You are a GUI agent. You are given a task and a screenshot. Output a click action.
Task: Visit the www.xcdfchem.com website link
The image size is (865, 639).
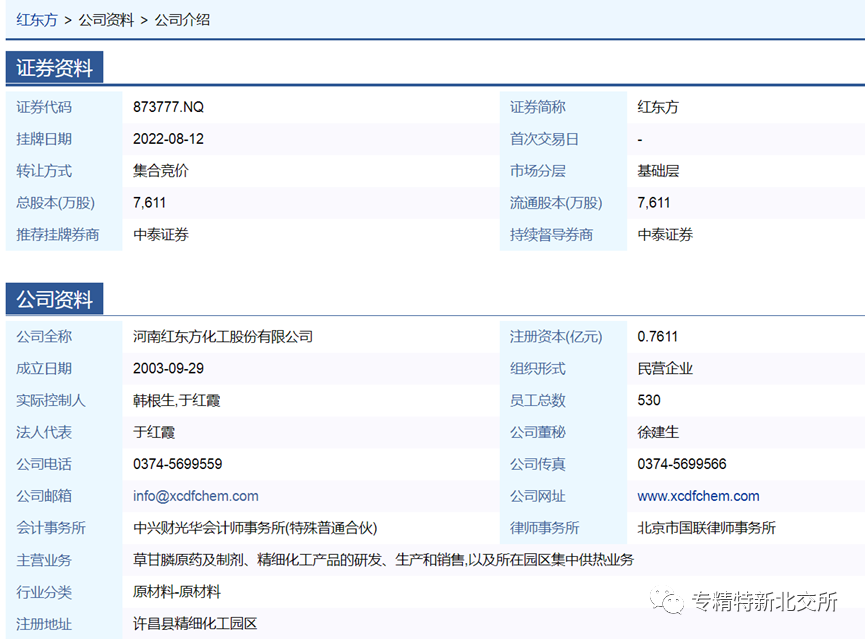click(x=698, y=496)
